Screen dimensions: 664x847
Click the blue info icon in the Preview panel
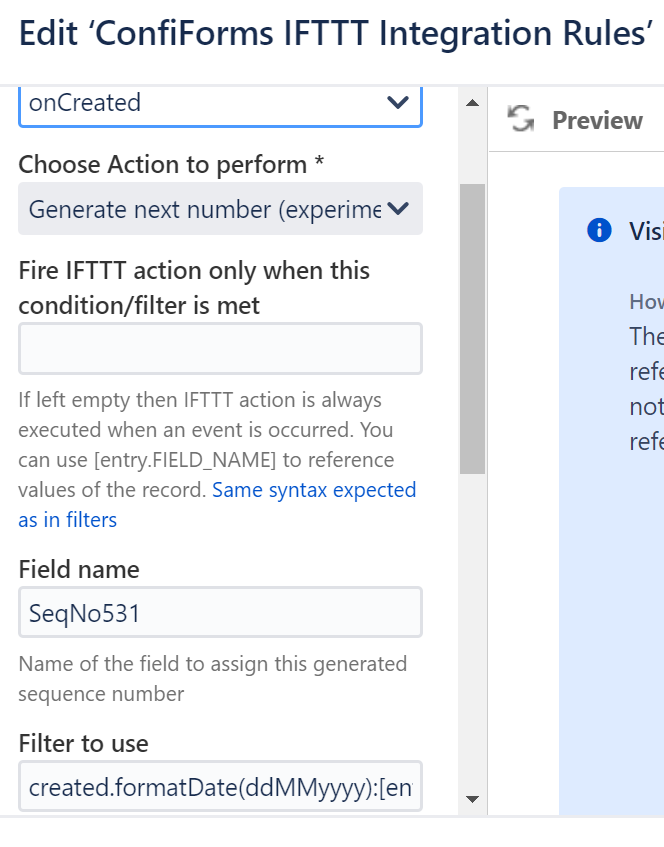[x=598, y=230]
